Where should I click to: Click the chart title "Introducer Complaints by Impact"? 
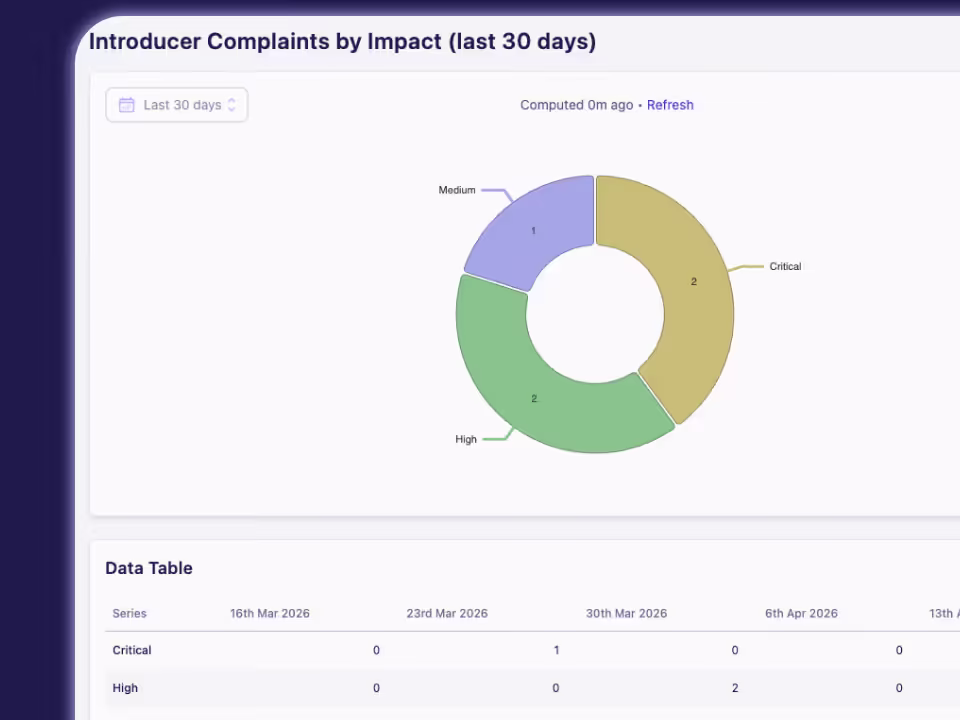pyautogui.click(x=342, y=41)
